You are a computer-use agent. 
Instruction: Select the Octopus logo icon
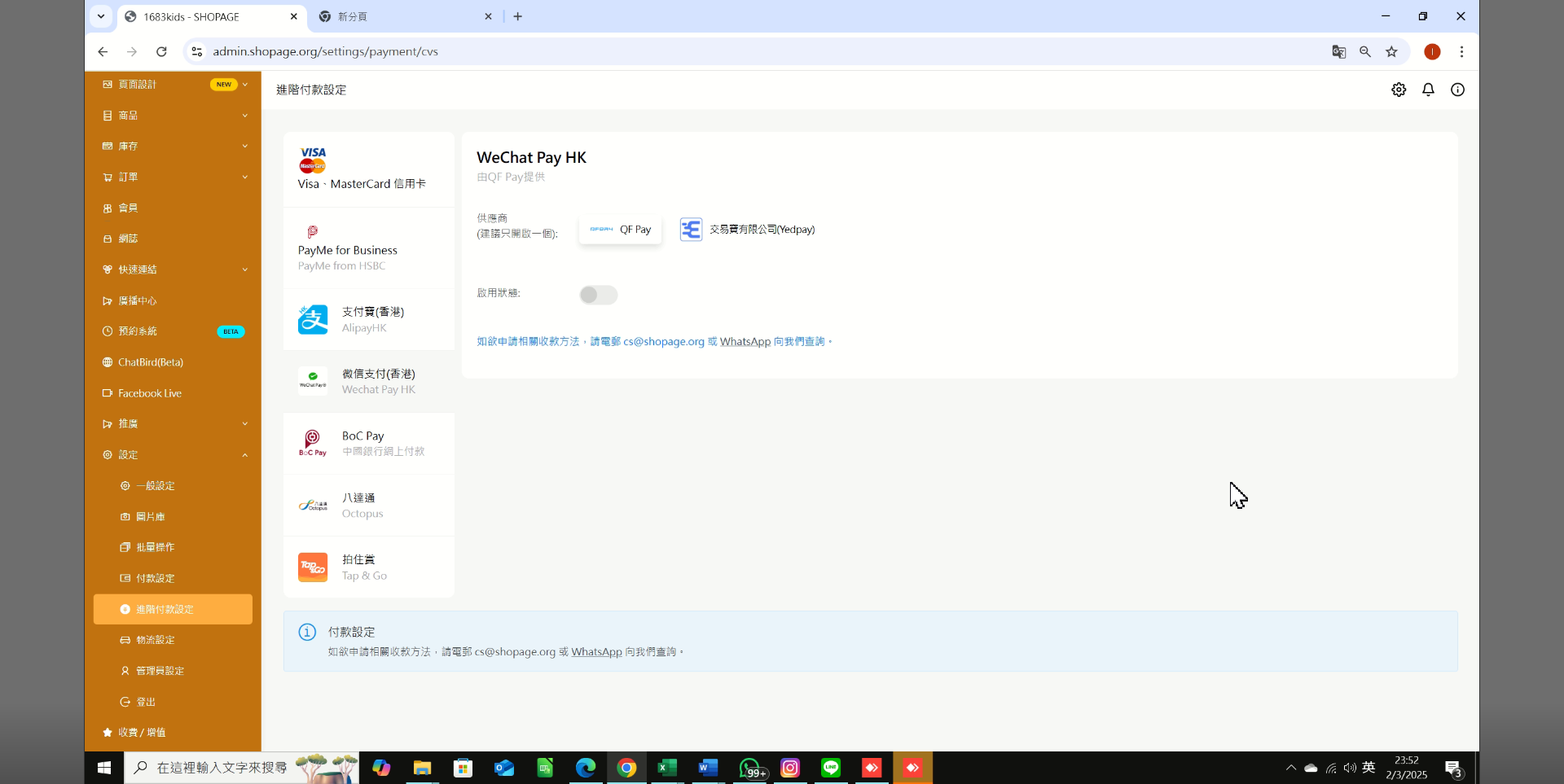[313, 506]
